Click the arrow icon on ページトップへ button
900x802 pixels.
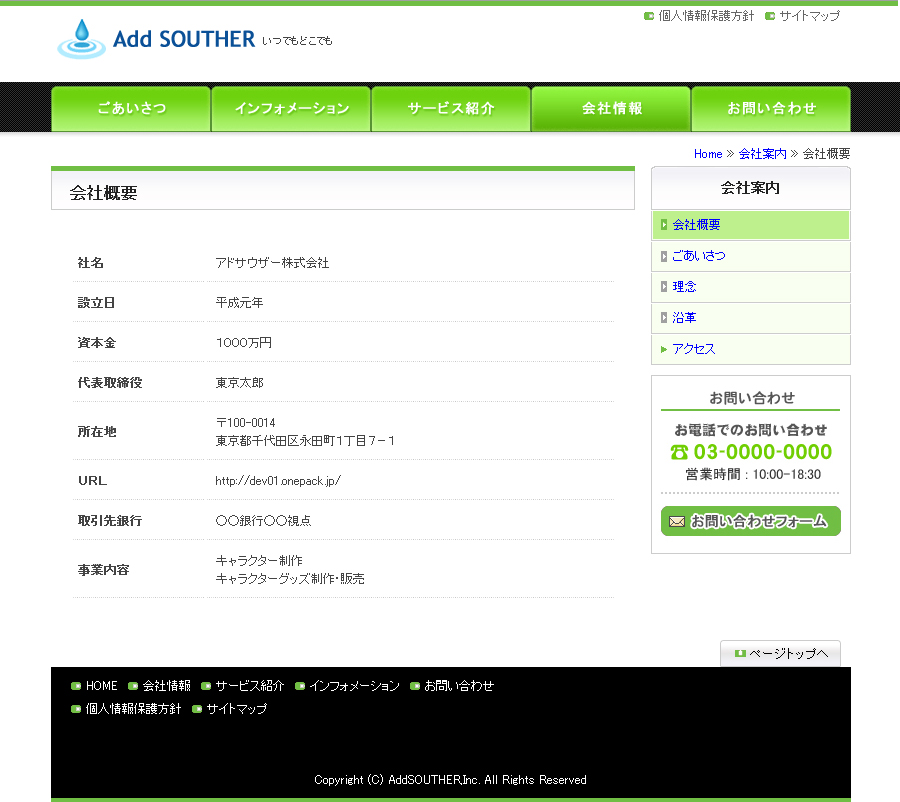[x=740, y=654]
